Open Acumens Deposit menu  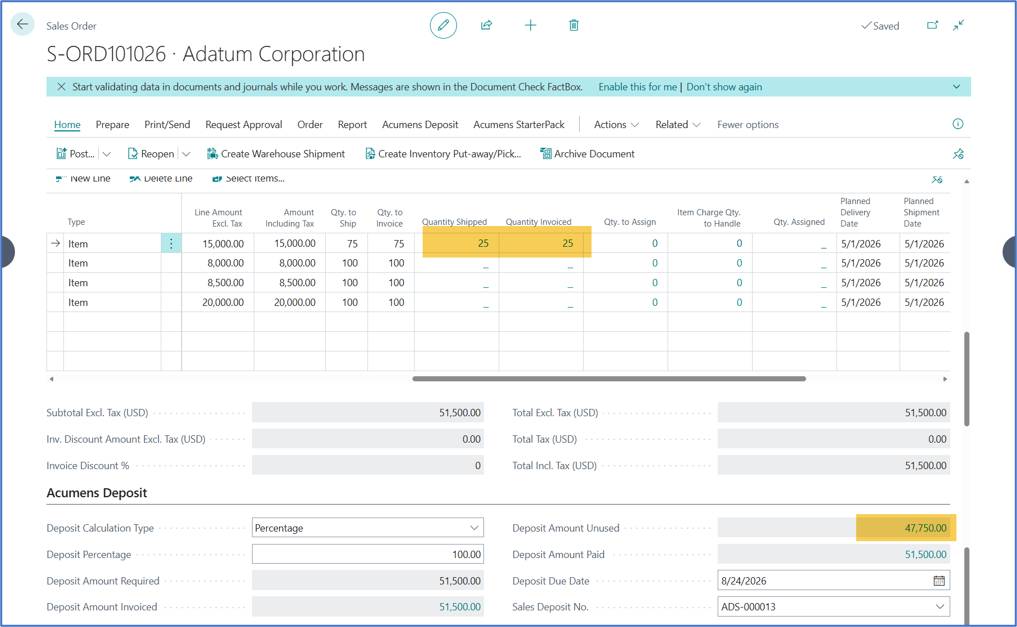pyautogui.click(x=420, y=124)
